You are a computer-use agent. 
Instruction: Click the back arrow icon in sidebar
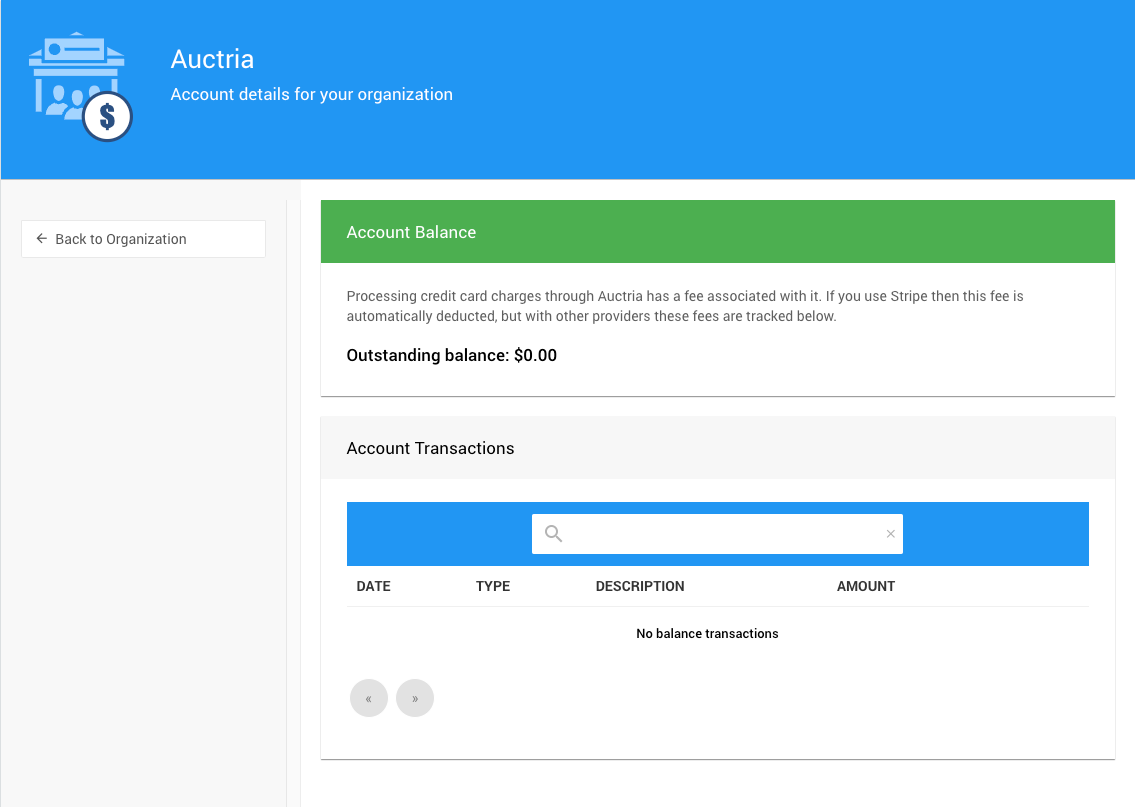tap(41, 239)
